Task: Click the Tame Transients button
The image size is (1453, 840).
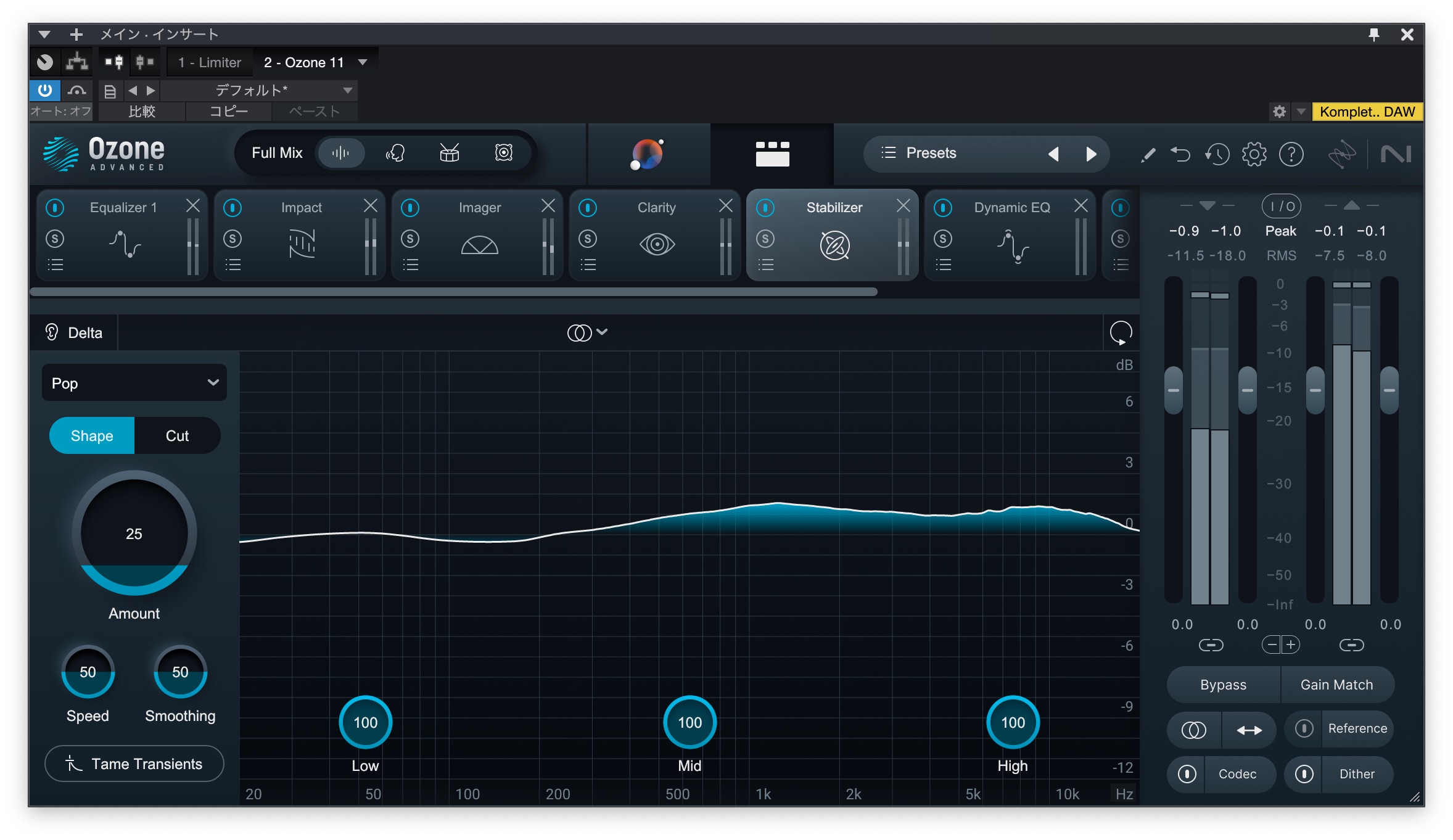Action: point(134,764)
